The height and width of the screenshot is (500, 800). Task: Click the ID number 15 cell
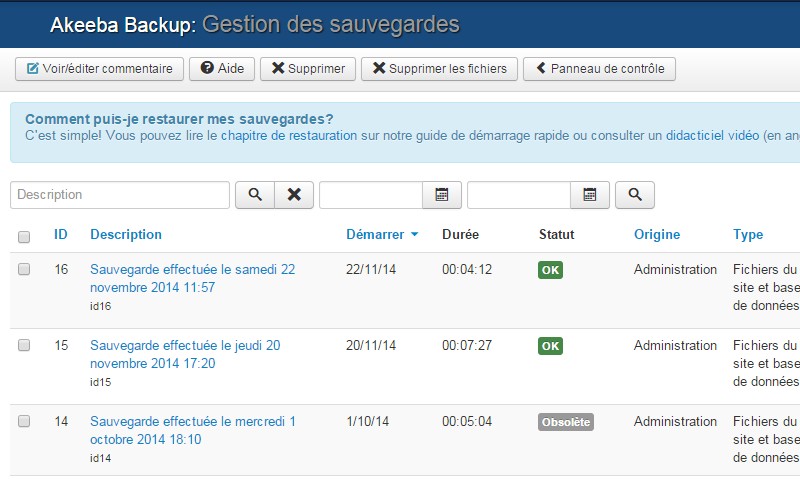[61, 345]
